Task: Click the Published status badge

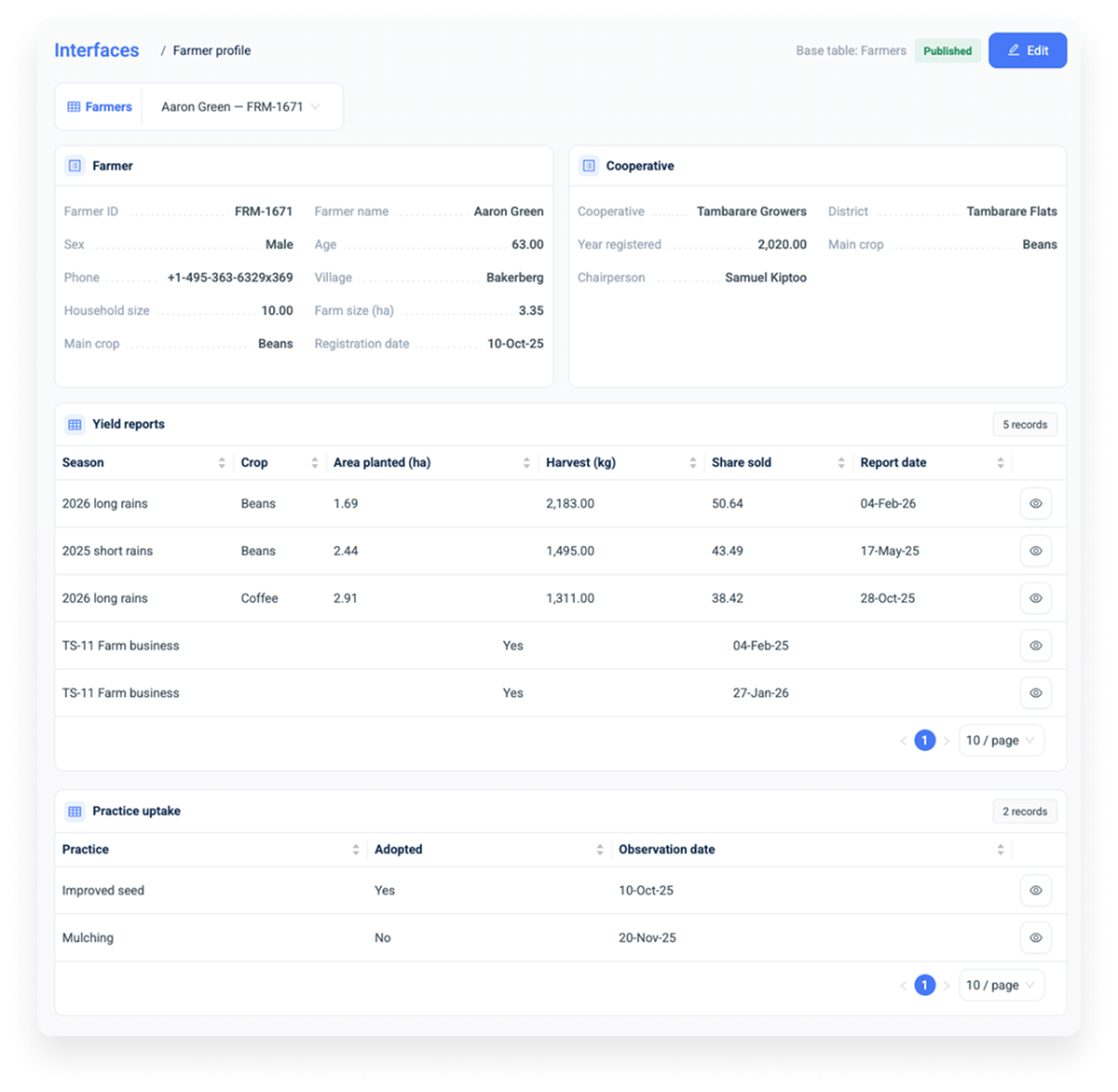Action: [948, 51]
